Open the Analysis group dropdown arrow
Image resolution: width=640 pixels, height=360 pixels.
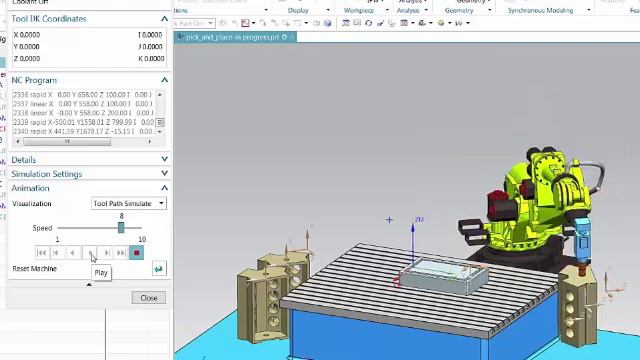point(426,10)
